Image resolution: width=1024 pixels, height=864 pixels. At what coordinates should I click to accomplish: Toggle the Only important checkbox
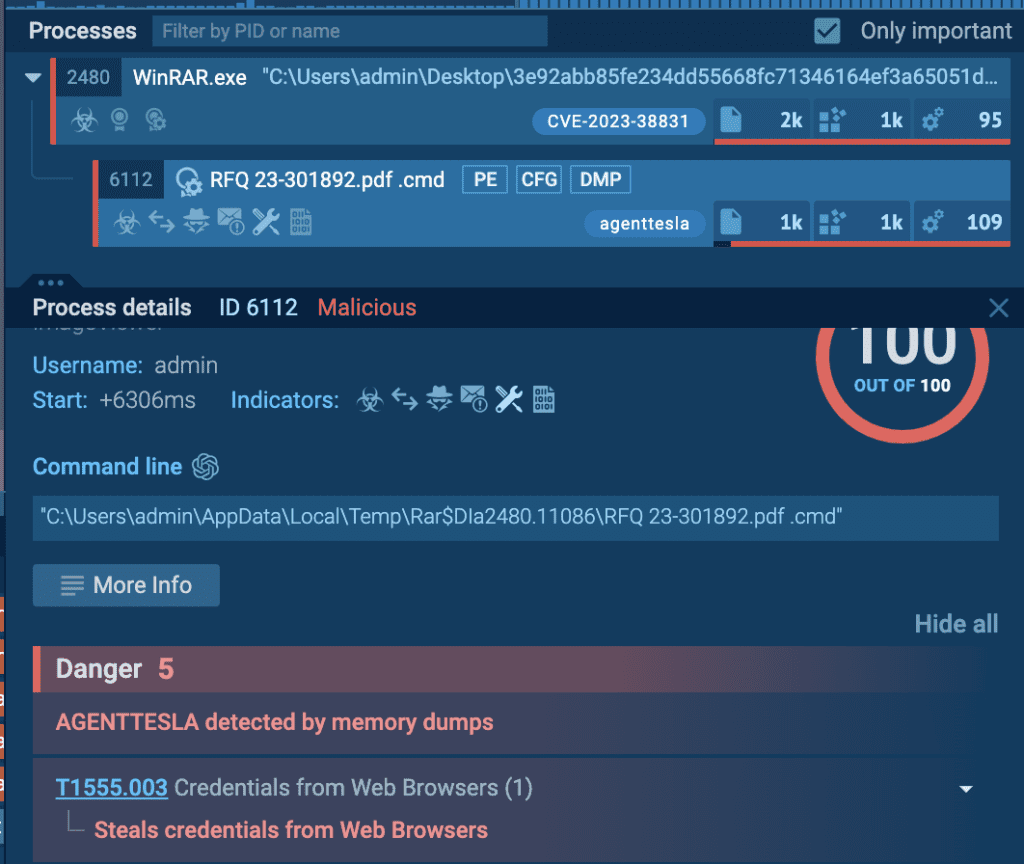[827, 31]
